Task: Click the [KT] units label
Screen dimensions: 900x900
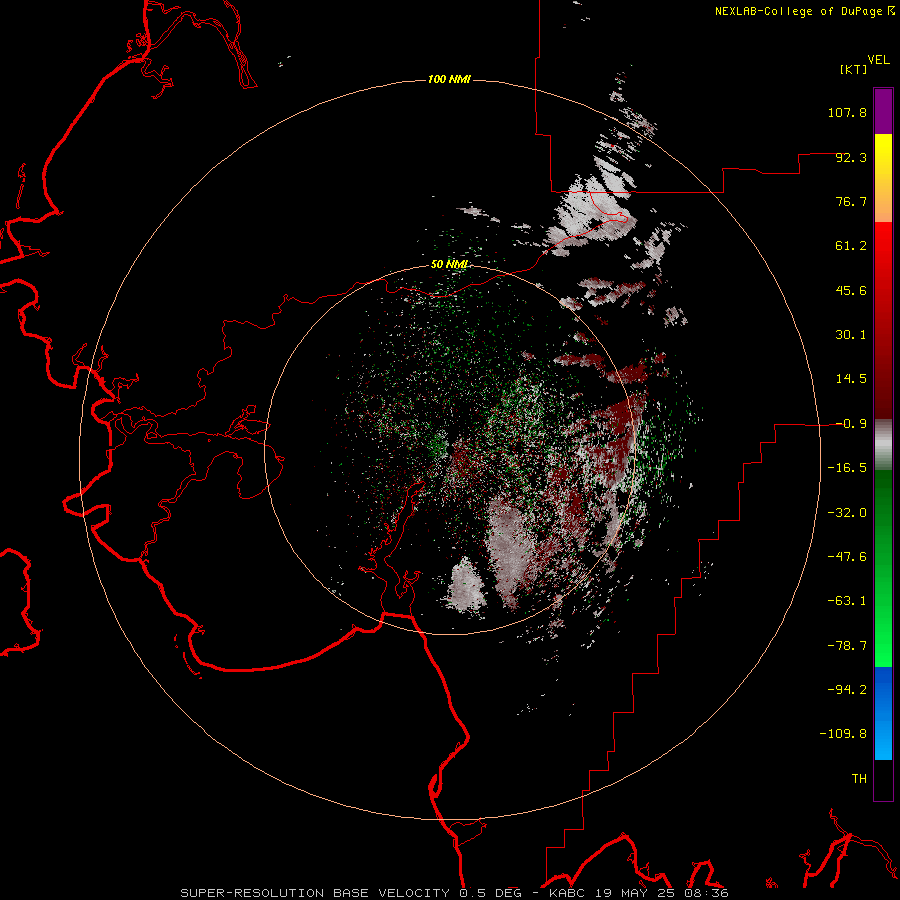Action: pos(853,69)
